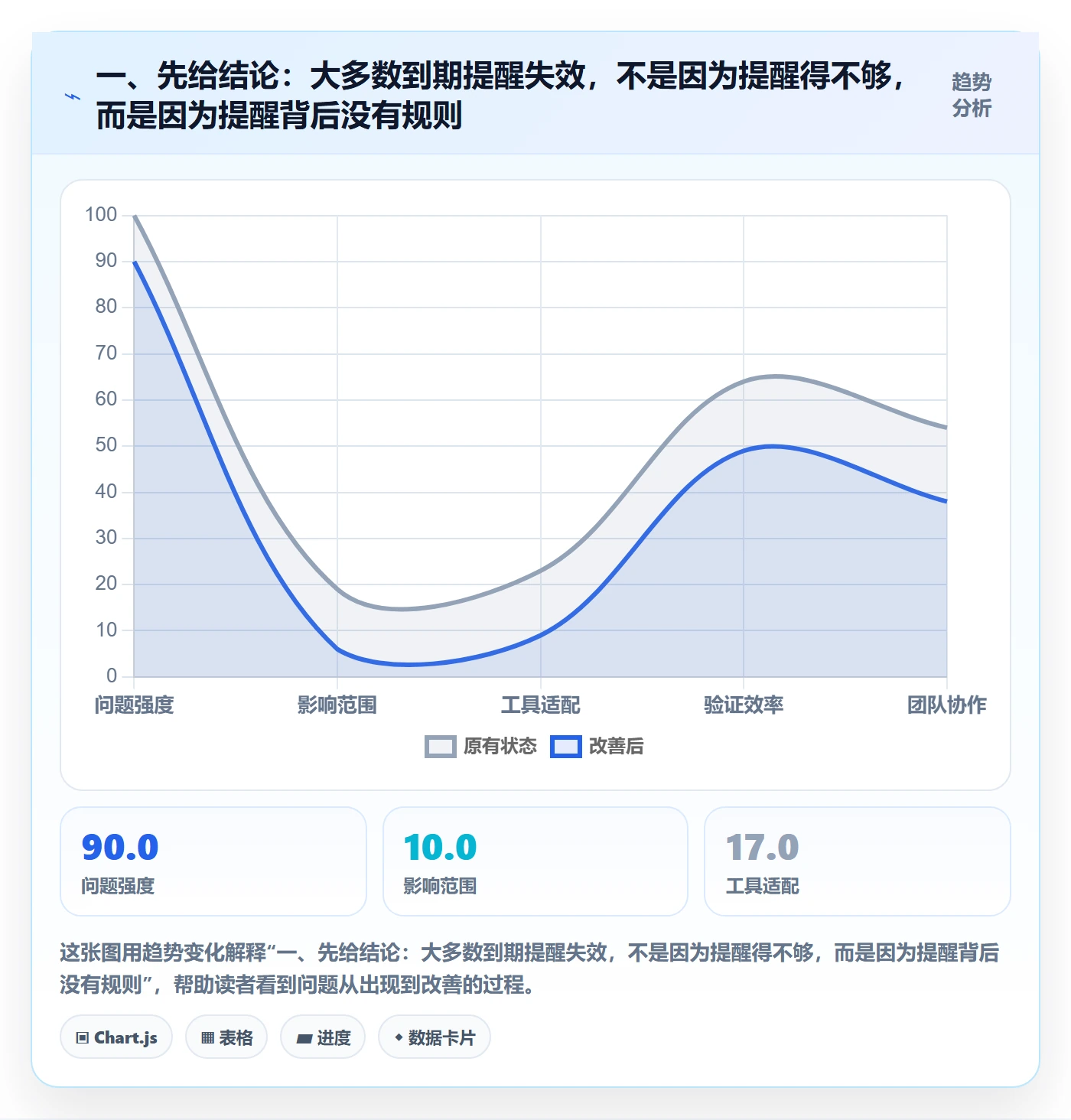Click the 0 y-axis tick label

(112, 676)
